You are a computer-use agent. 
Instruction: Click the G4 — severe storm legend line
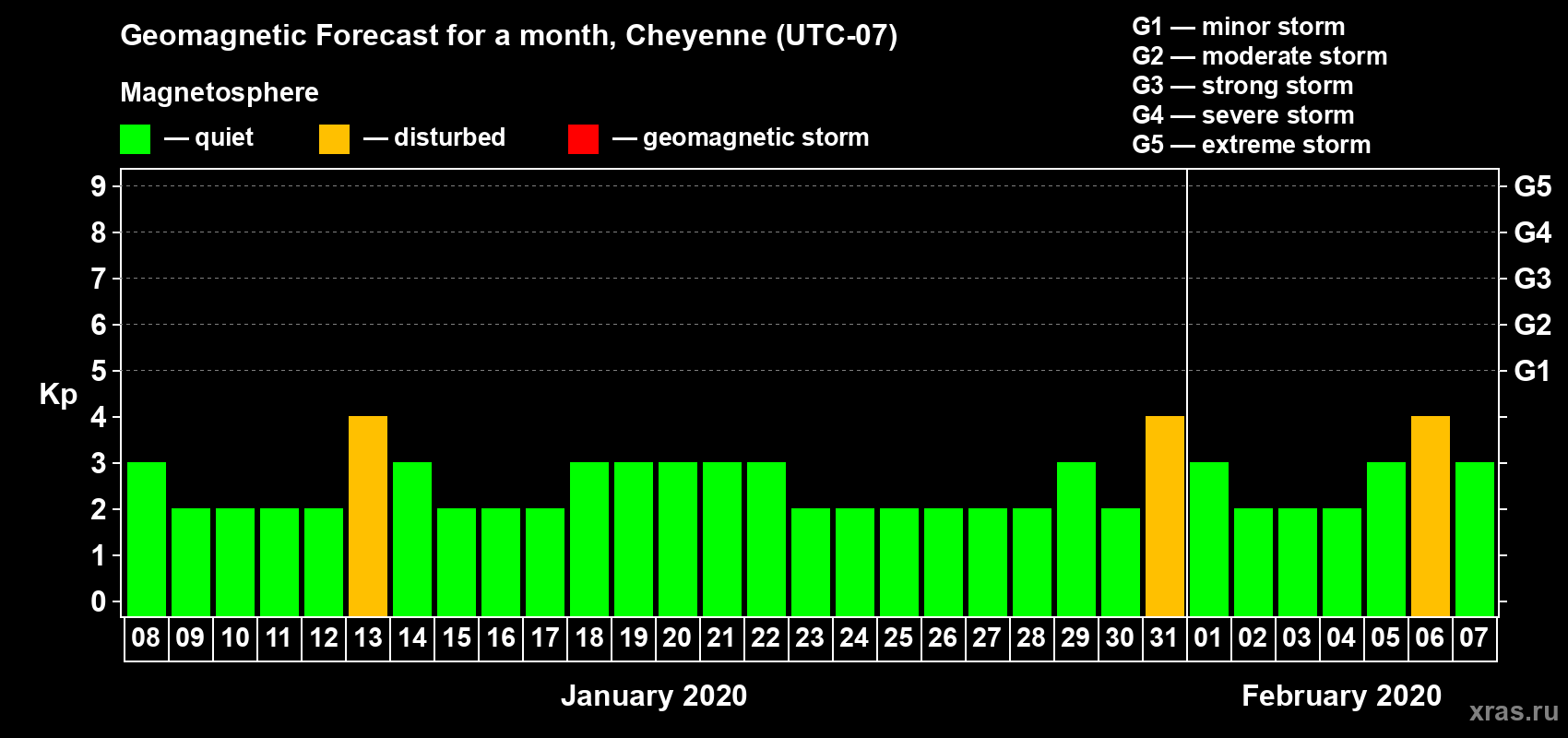click(x=1243, y=115)
